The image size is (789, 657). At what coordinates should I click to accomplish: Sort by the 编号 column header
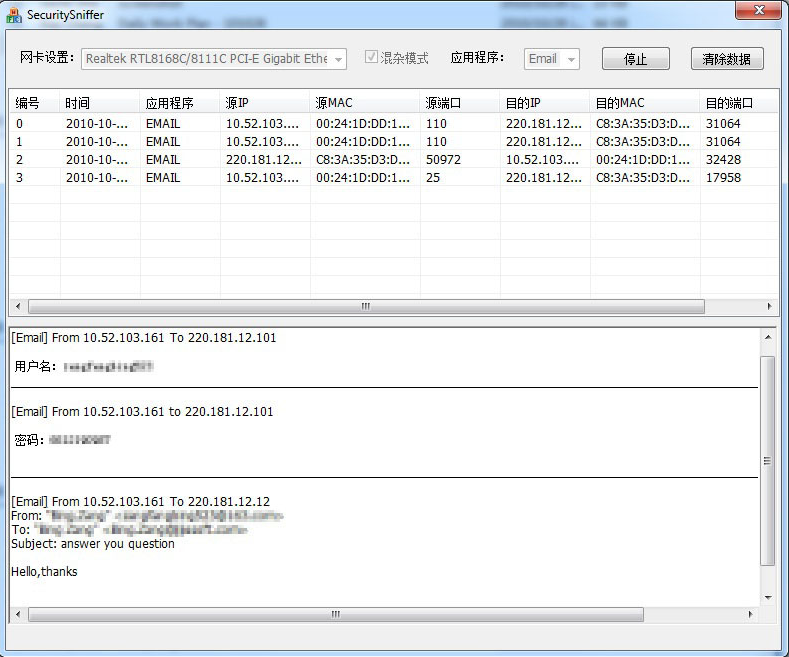34,103
